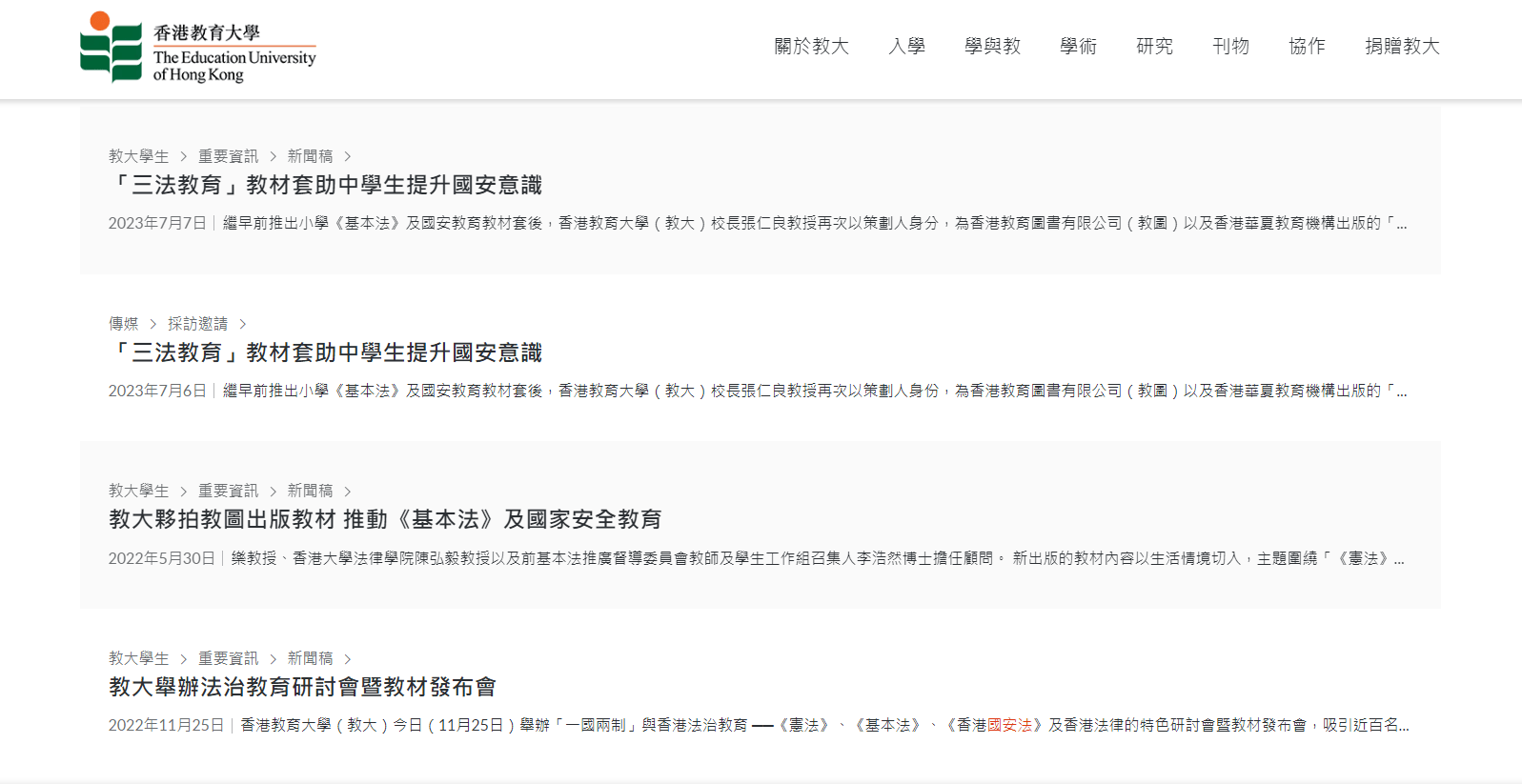Image resolution: width=1522 pixels, height=784 pixels.
Task: Click the date 2022年5月30日
Action: tap(162, 558)
